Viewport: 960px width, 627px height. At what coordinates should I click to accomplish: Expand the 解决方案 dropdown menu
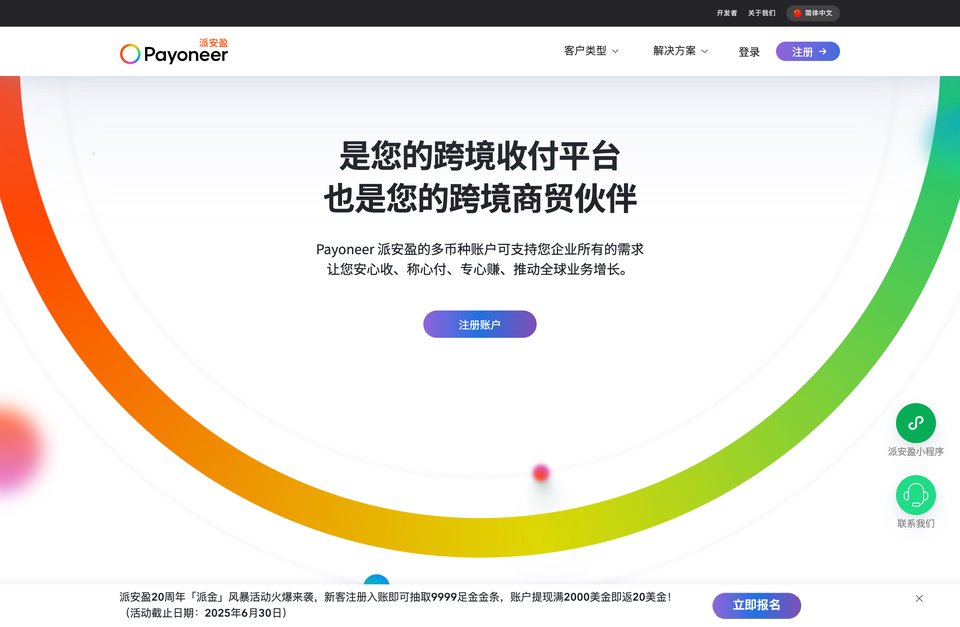(x=680, y=51)
